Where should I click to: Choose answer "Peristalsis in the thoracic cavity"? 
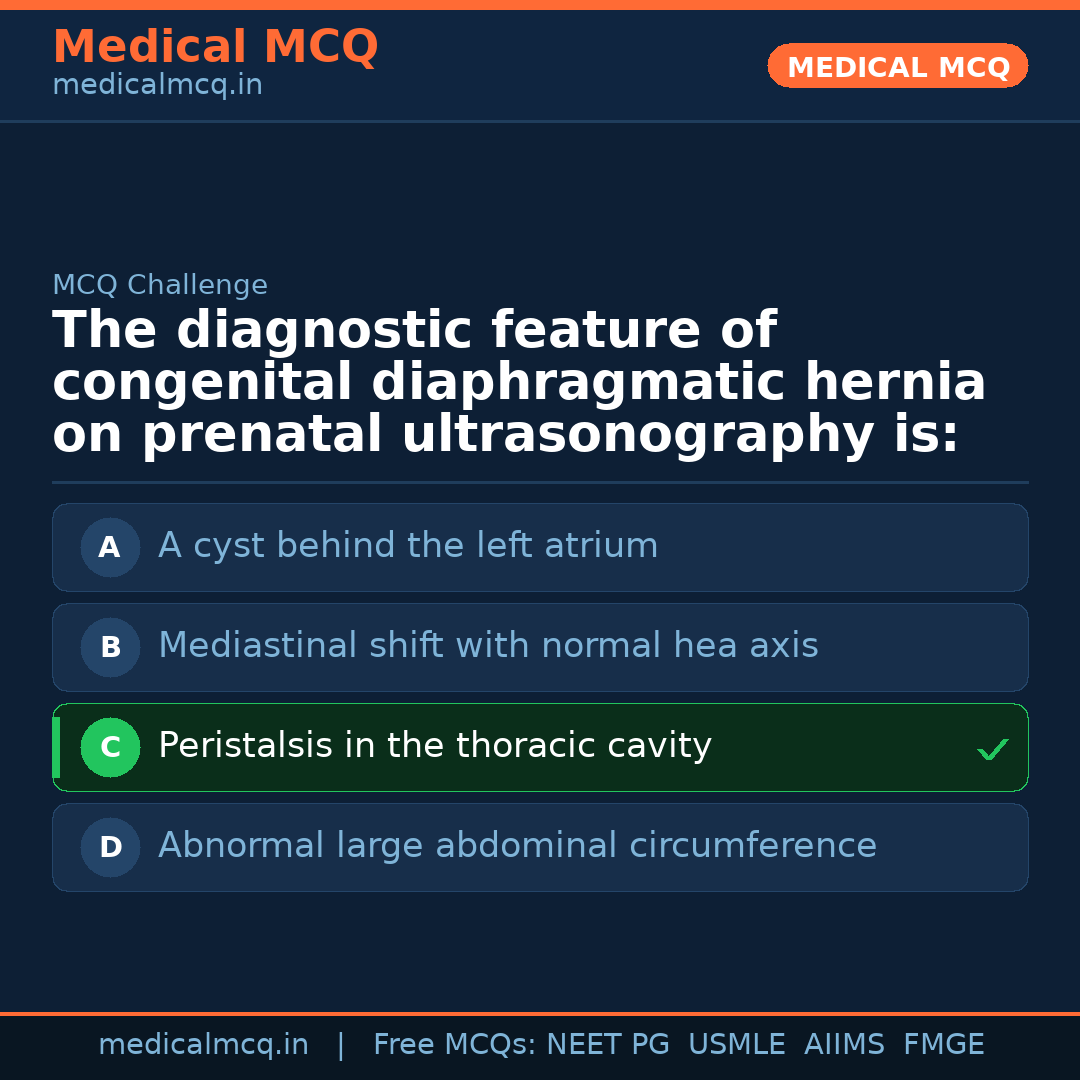(x=435, y=746)
